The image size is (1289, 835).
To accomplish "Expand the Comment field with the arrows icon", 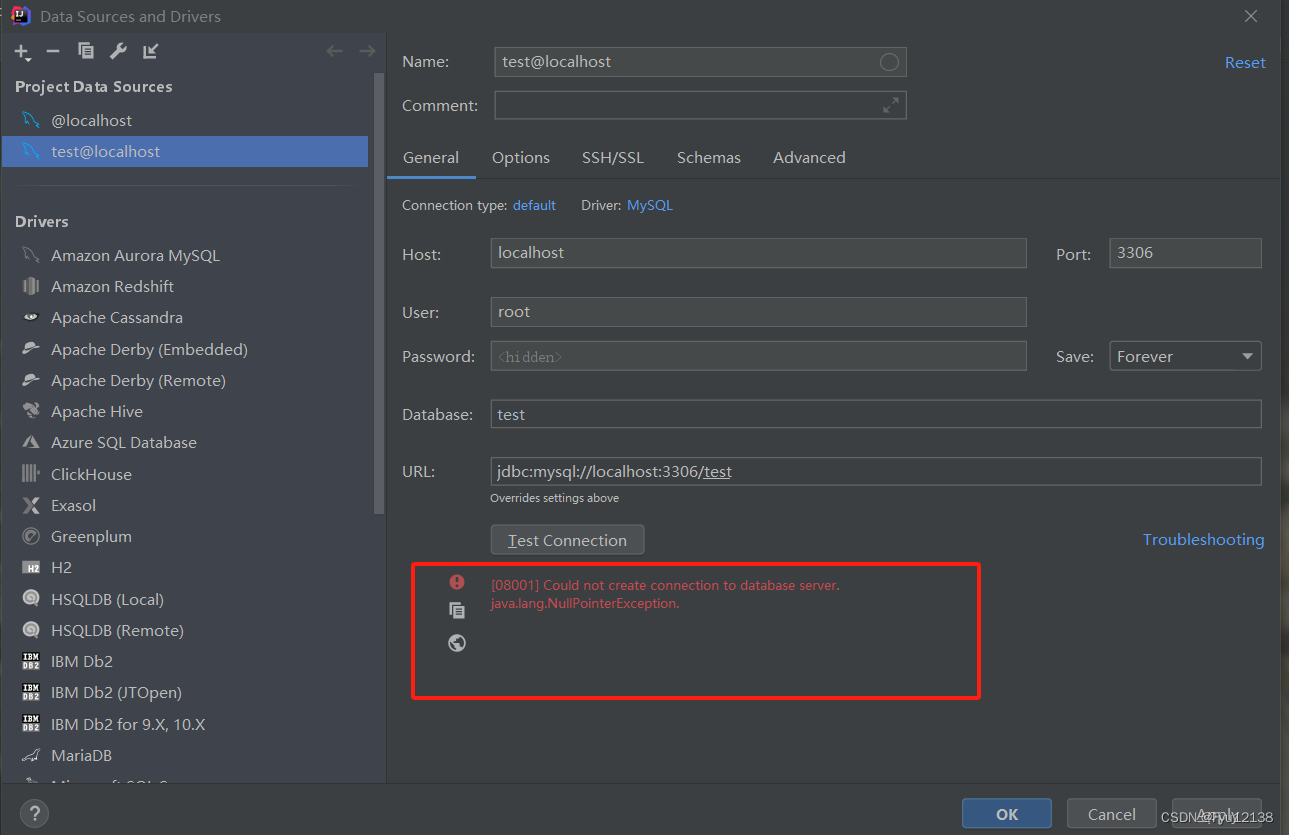I will 890,105.
